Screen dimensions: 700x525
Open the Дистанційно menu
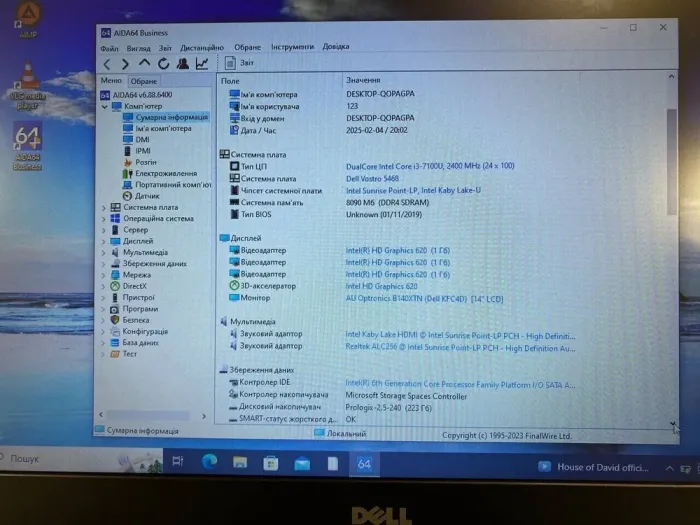(202, 47)
